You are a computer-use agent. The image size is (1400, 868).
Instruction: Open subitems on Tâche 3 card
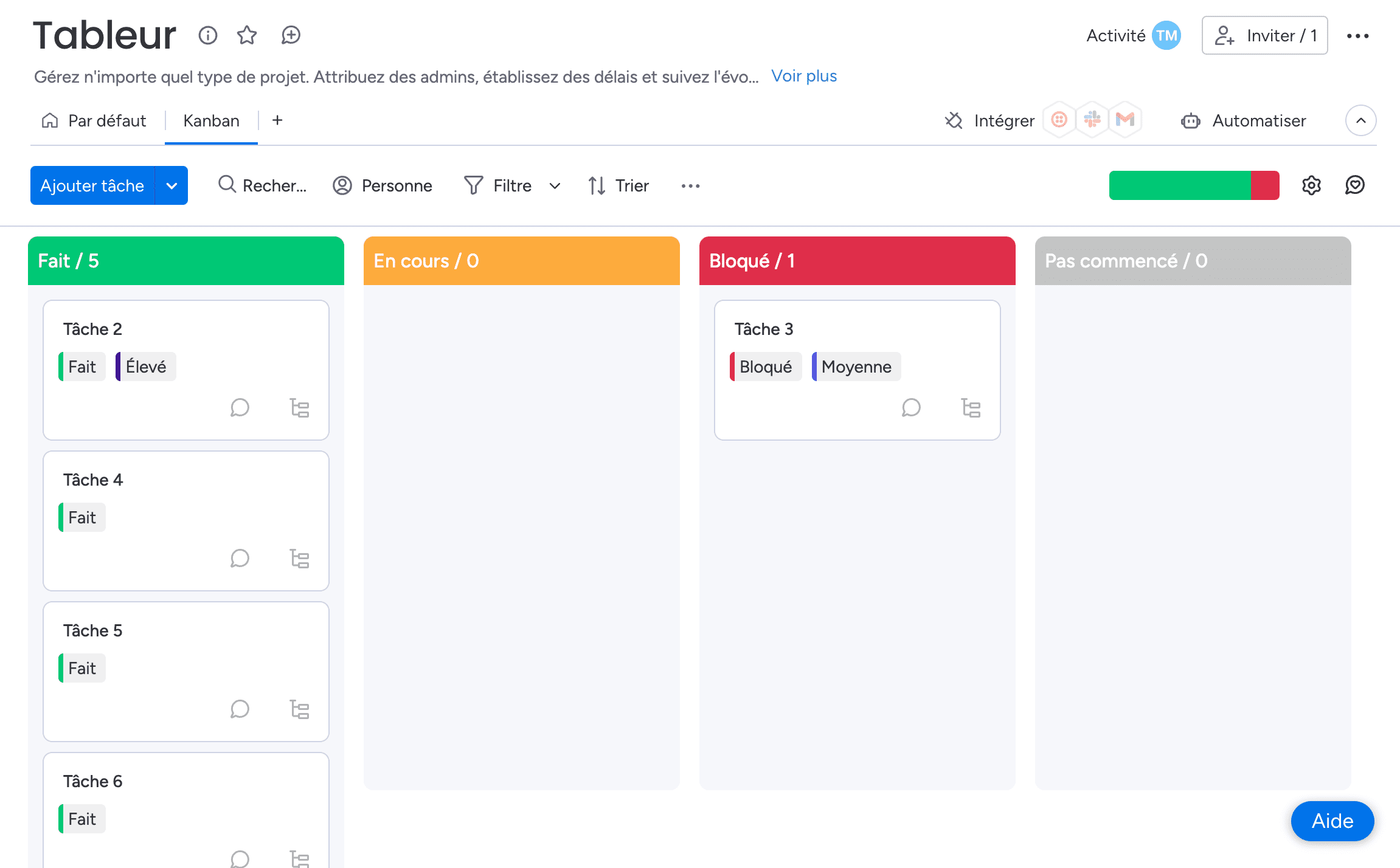coord(971,407)
